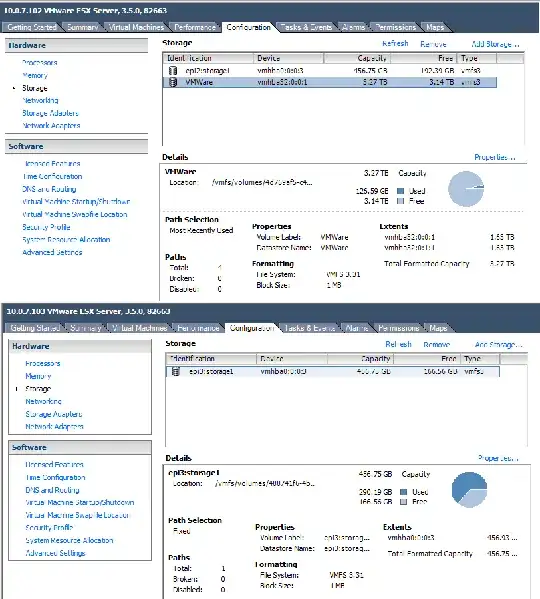The image size is (540, 599).
Task: Open Processors under Hardware on 10.0.7.102
Action: click(40, 63)
